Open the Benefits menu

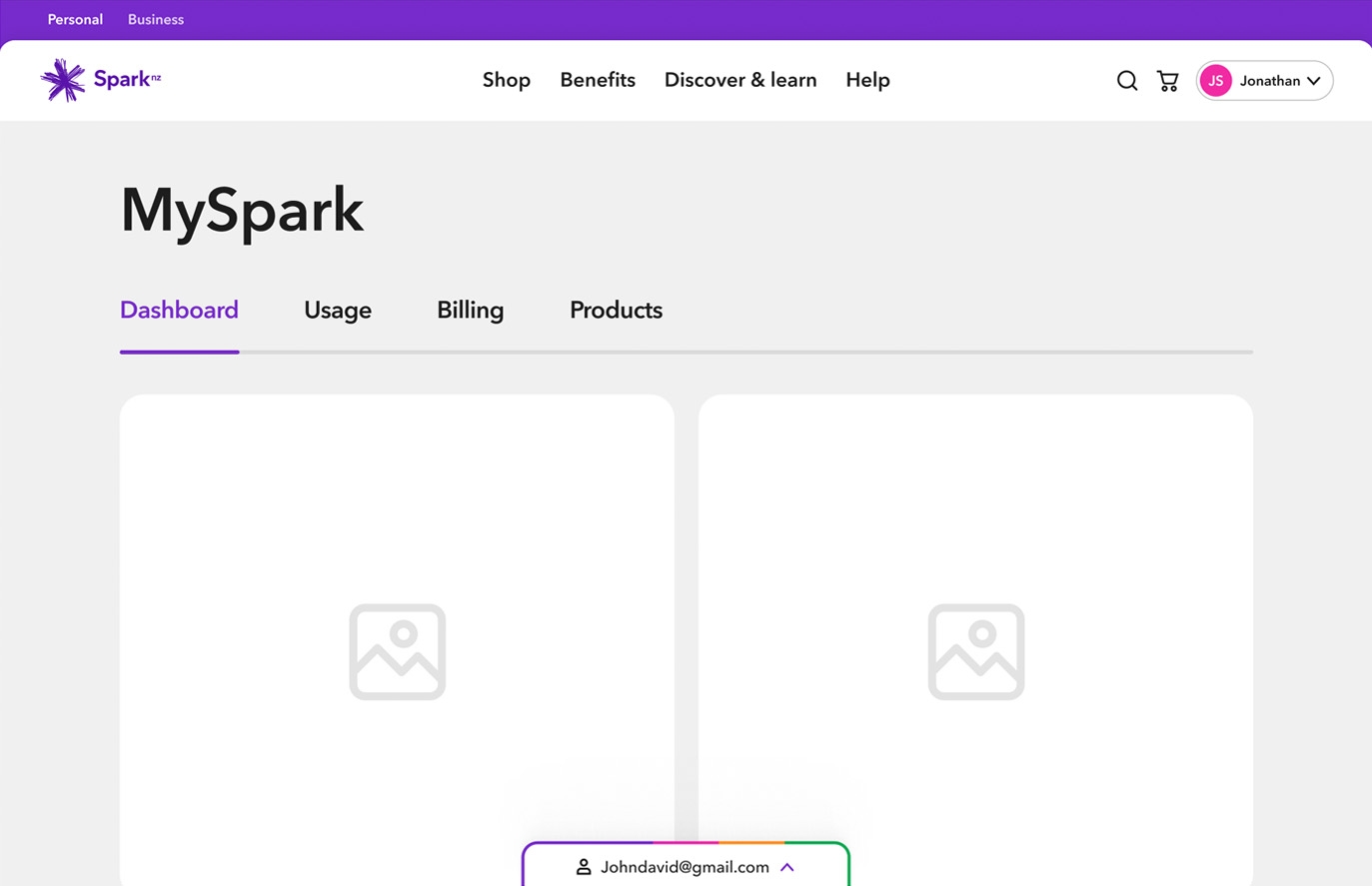point(598,80)
